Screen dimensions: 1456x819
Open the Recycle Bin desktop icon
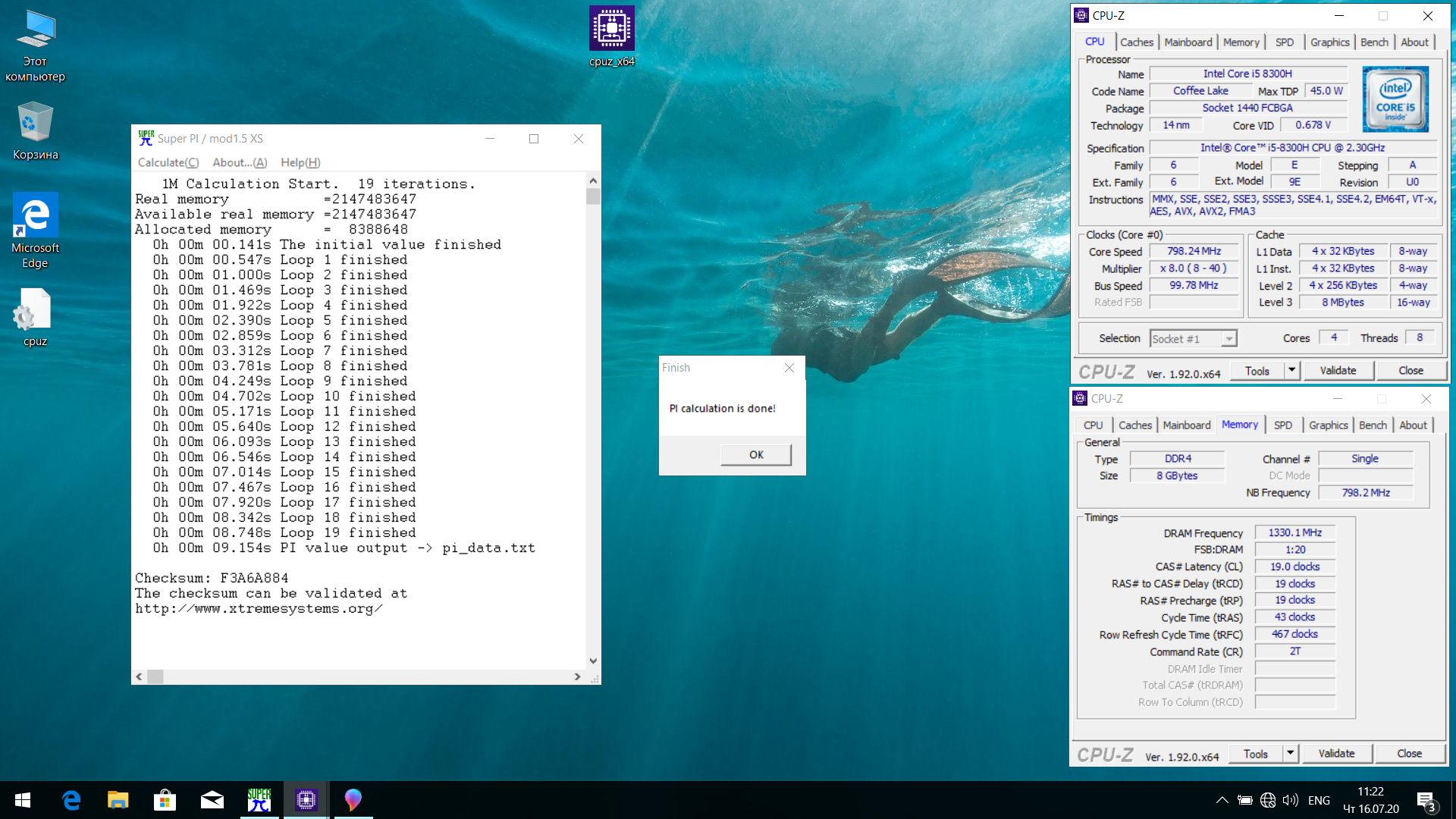coord(35,130)
